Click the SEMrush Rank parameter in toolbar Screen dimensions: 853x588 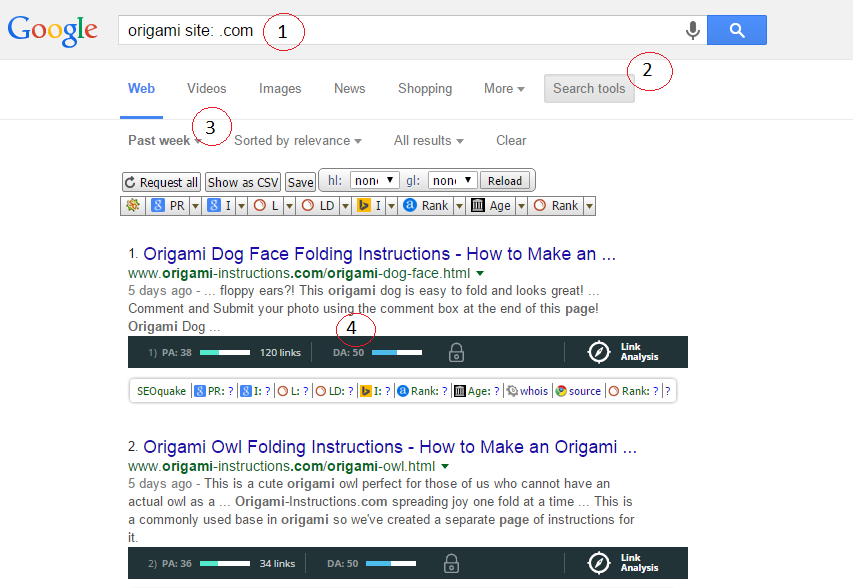[555, 206]
